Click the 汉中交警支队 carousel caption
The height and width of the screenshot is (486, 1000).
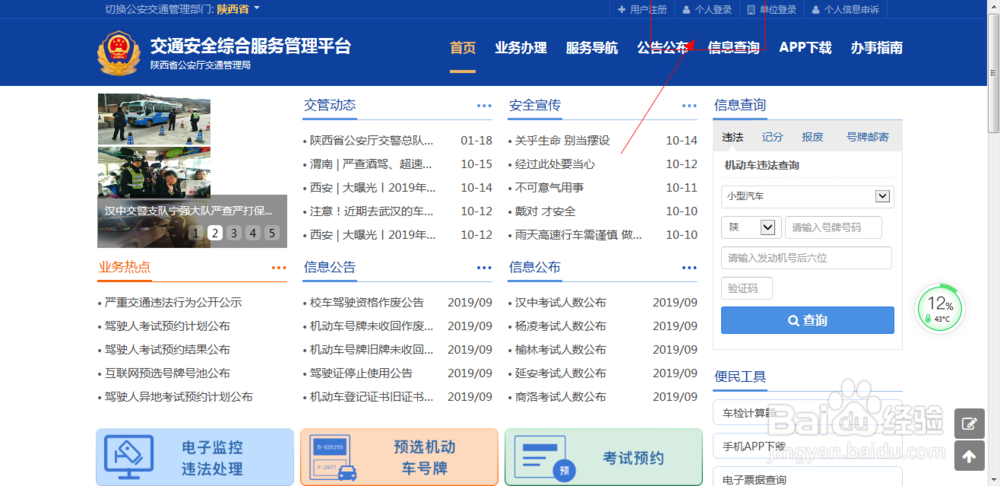189,210
